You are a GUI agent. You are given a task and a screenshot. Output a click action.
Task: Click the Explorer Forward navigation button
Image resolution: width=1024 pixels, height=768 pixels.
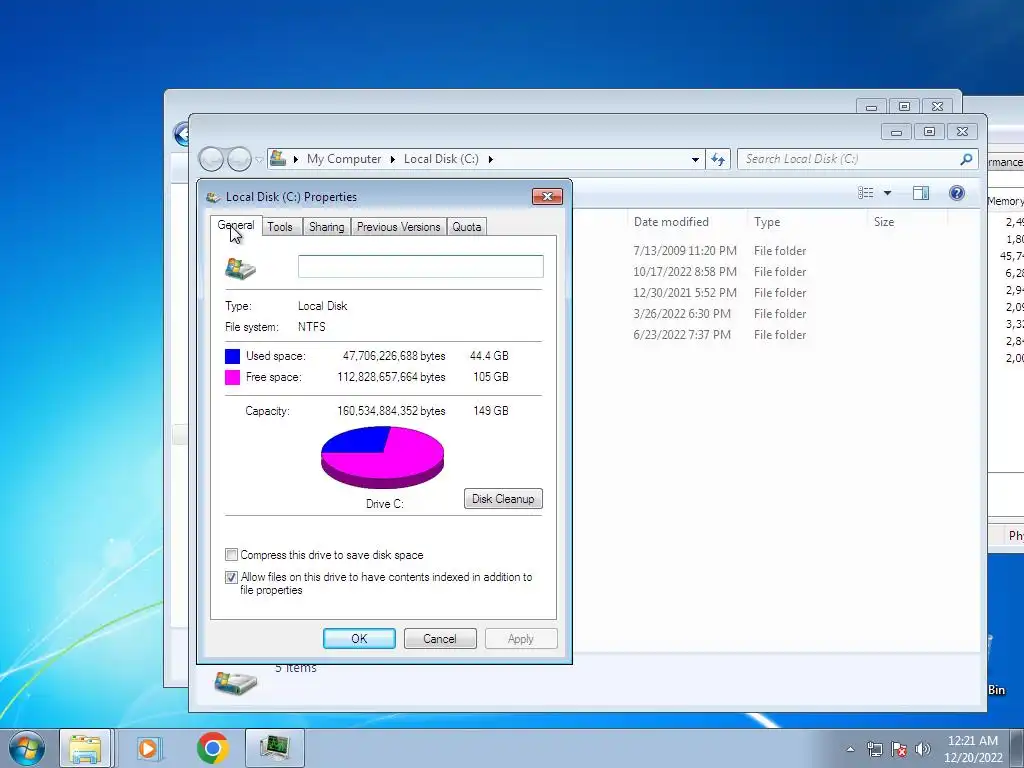[239, 159]
